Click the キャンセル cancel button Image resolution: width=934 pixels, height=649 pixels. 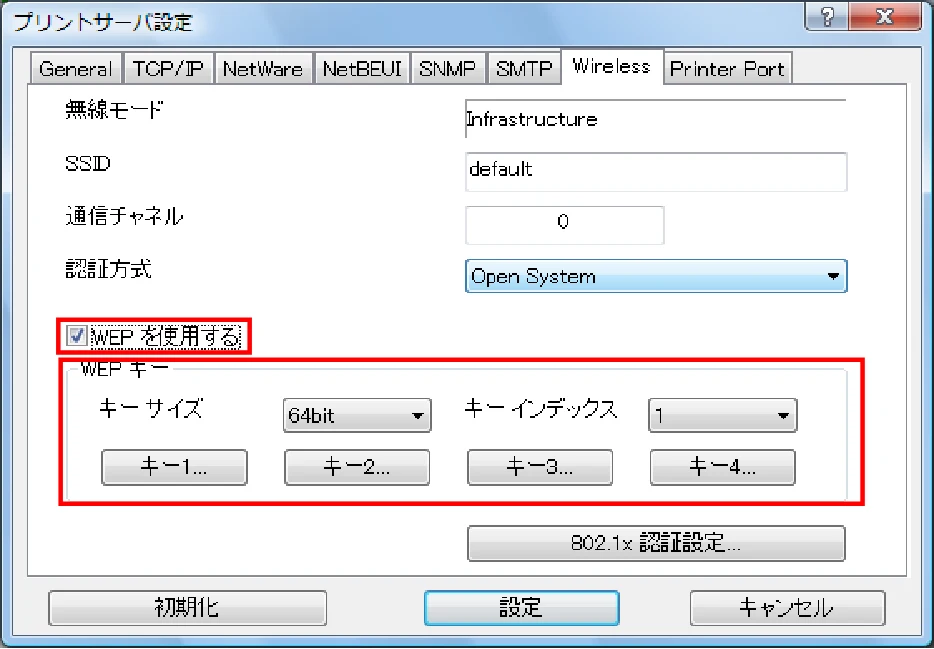[x=787, y=608]
